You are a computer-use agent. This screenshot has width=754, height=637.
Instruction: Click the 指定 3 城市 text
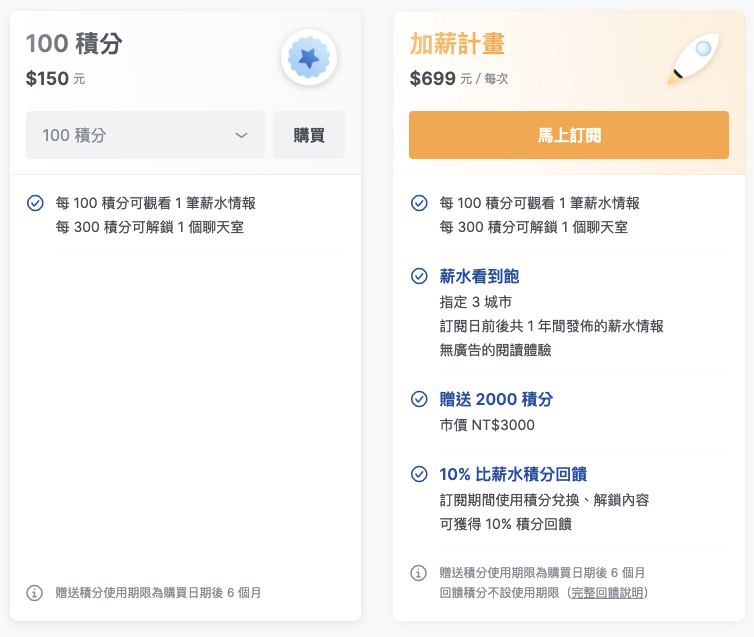pos(476,302)
